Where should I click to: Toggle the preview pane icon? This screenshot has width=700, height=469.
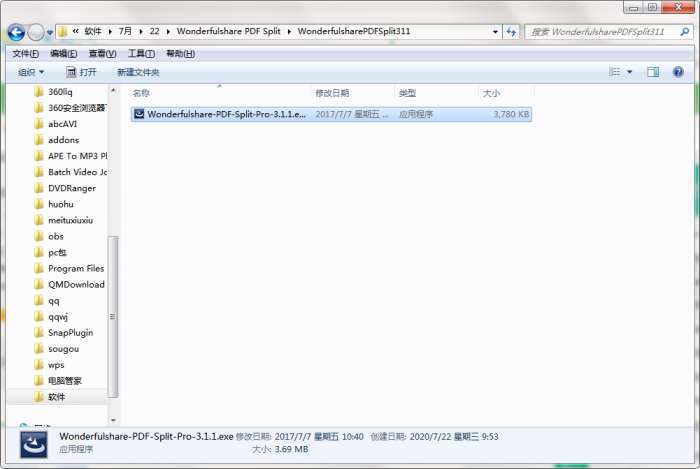pyautogui.click(x=653, y=72)
